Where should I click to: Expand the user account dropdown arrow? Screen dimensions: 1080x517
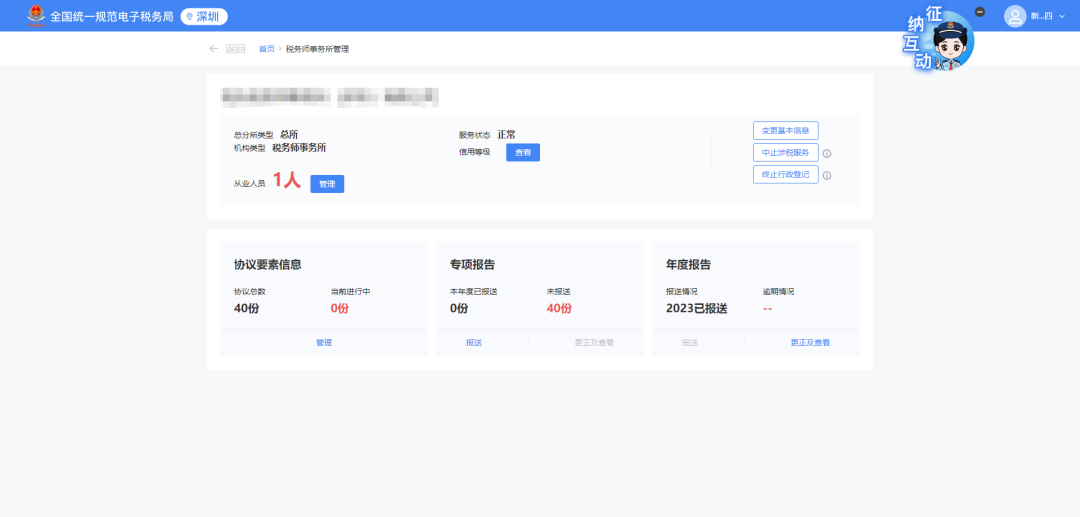coord(1061,16)
